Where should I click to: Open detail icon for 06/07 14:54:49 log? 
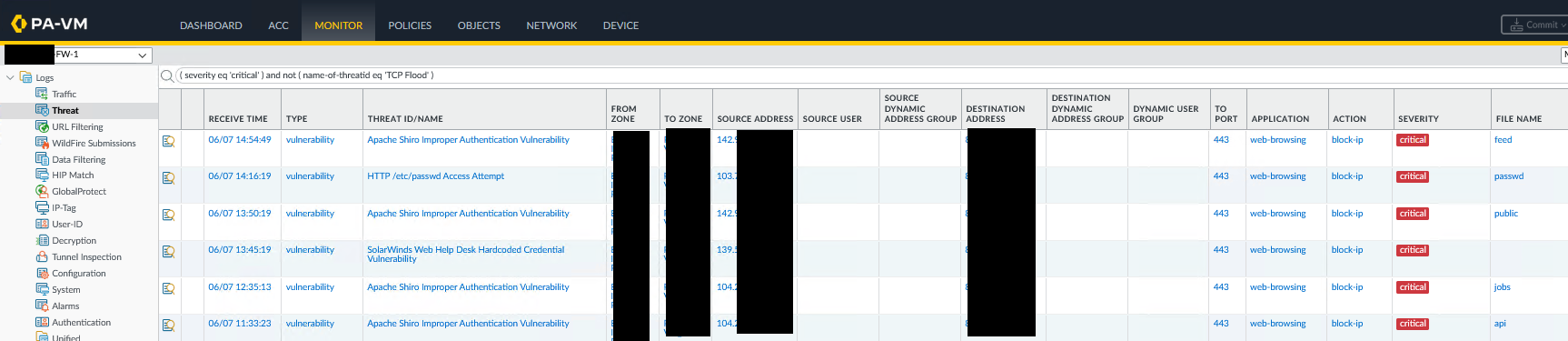168,141
